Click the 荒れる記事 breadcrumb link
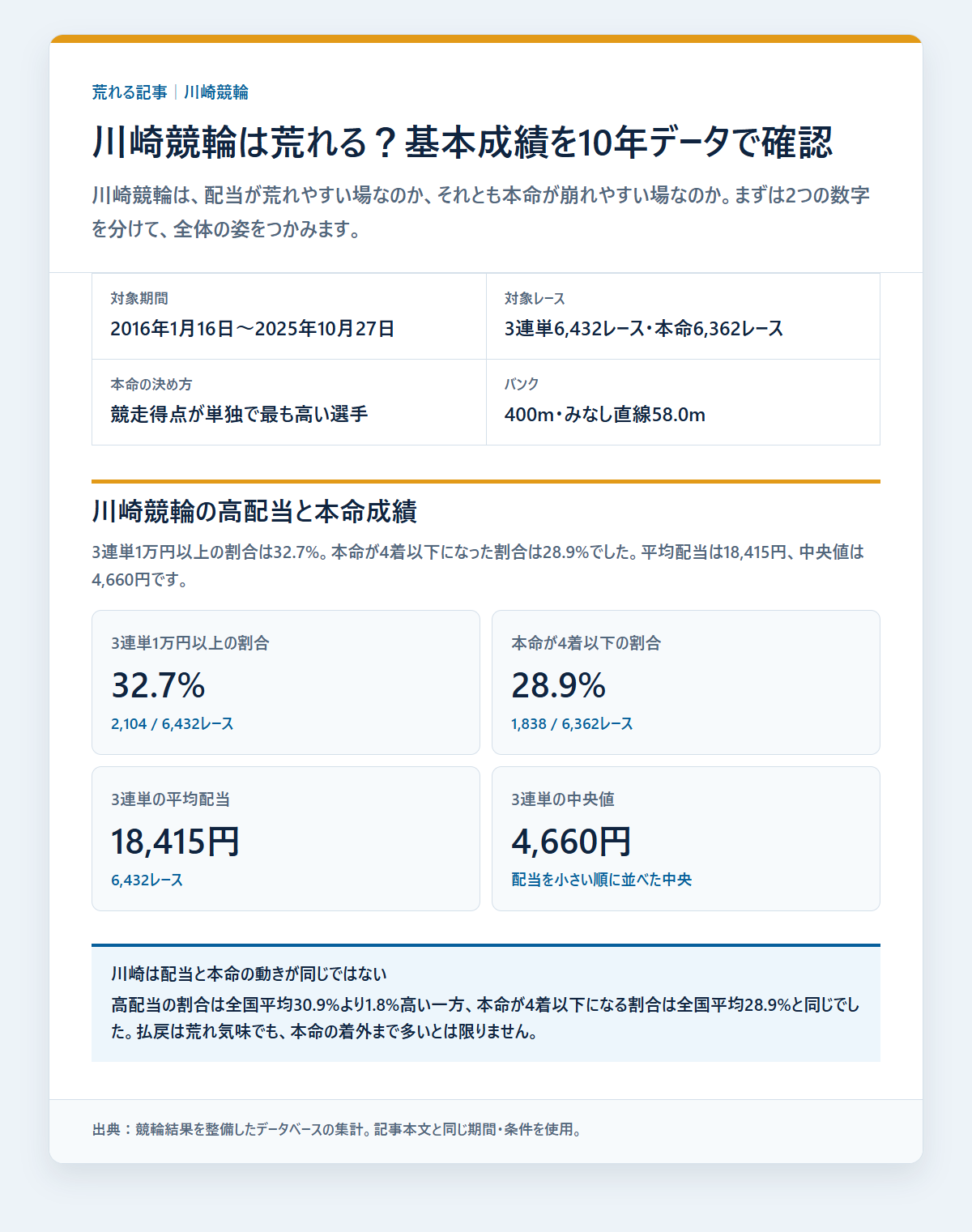The image size is (972, 1232). (130, 92)
